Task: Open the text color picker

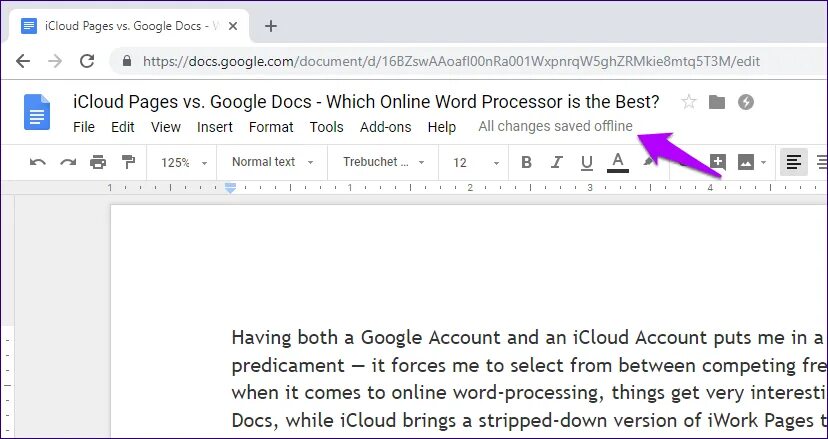Action: [x=617, y=162]
